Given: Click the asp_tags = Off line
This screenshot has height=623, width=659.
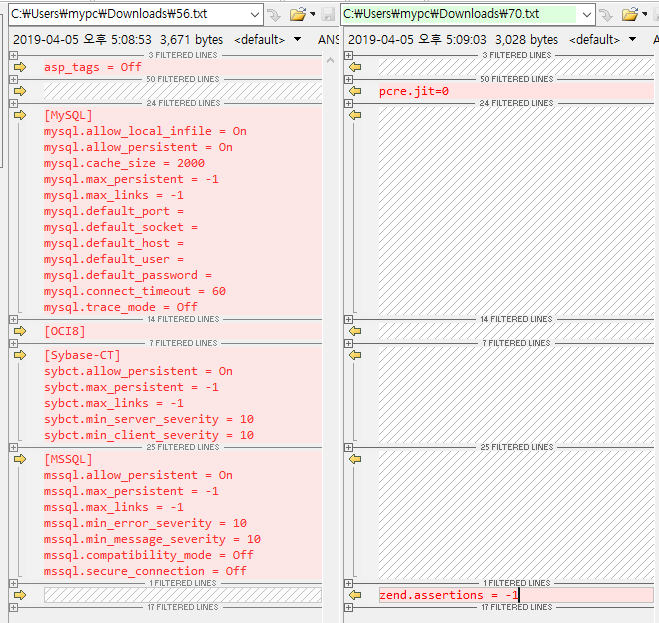Looking at the screenshot, I should point(92,67).
